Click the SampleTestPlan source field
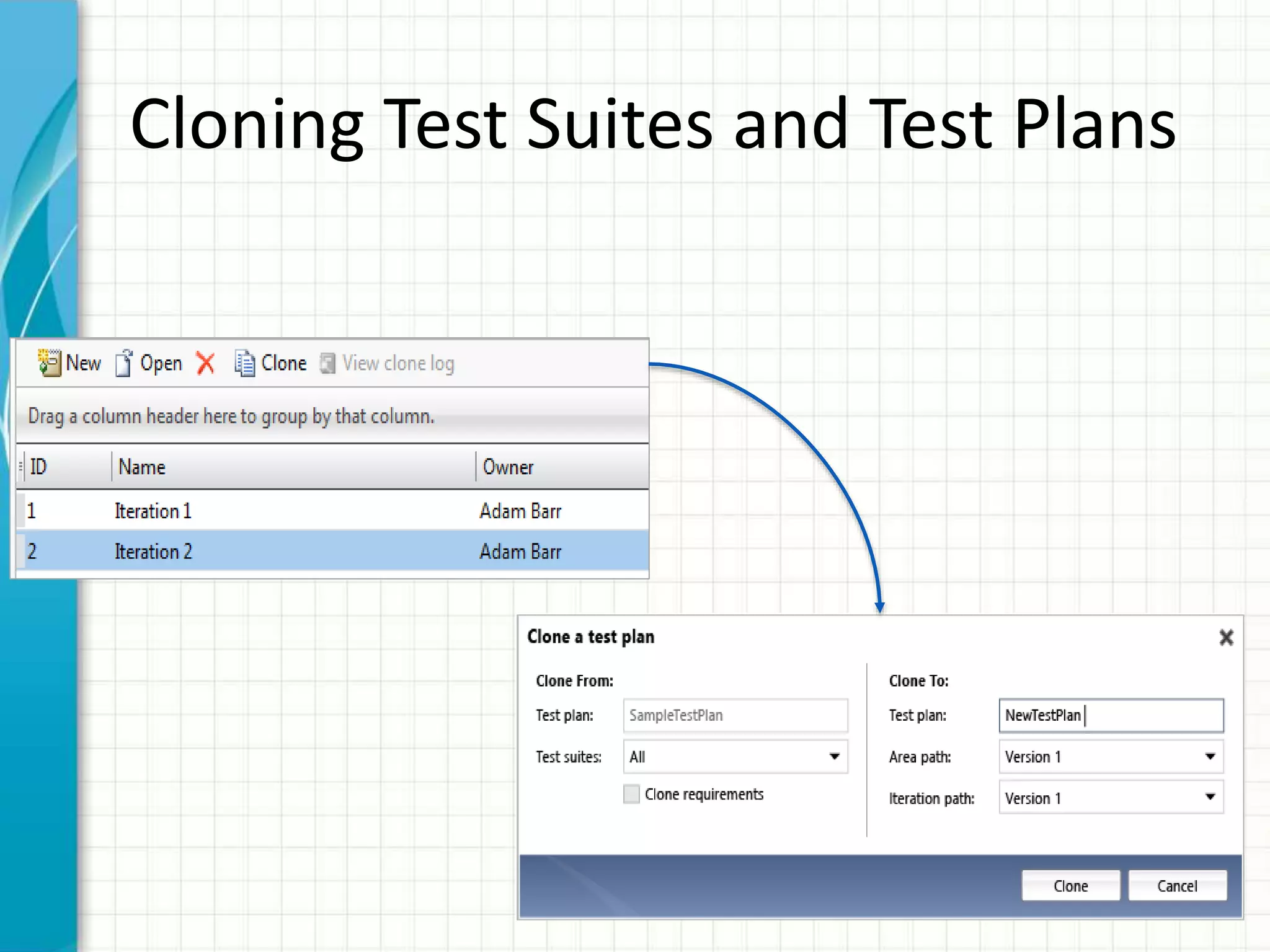1270x952 pixels. [735, 715]
